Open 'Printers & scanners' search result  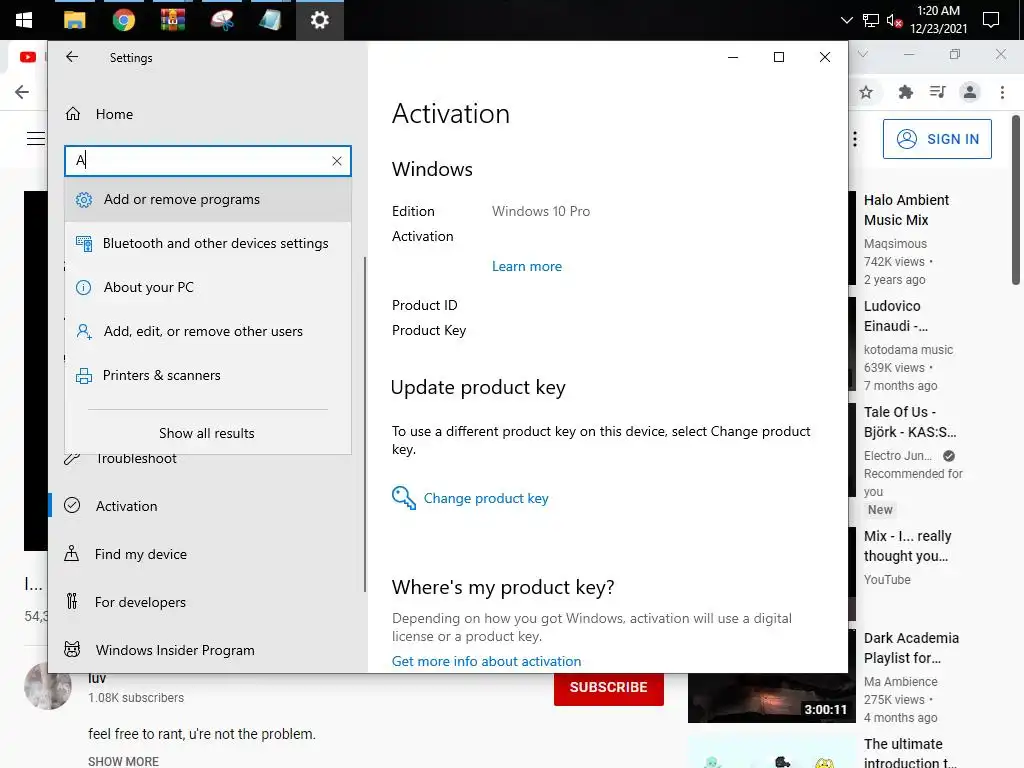[208, 376]
